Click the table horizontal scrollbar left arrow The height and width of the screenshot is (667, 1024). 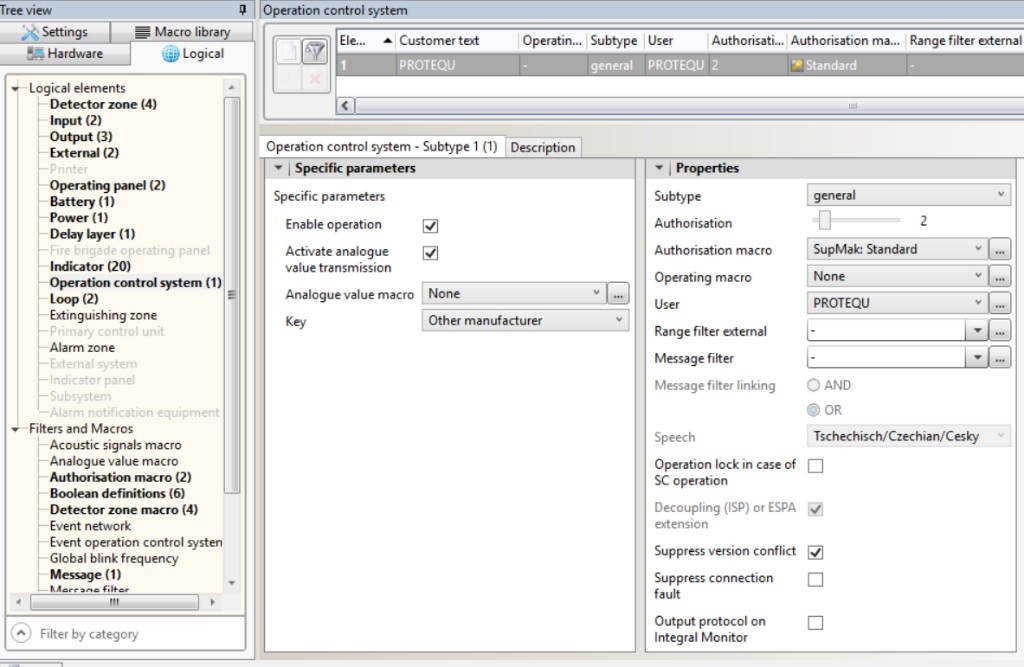point(345,106)
